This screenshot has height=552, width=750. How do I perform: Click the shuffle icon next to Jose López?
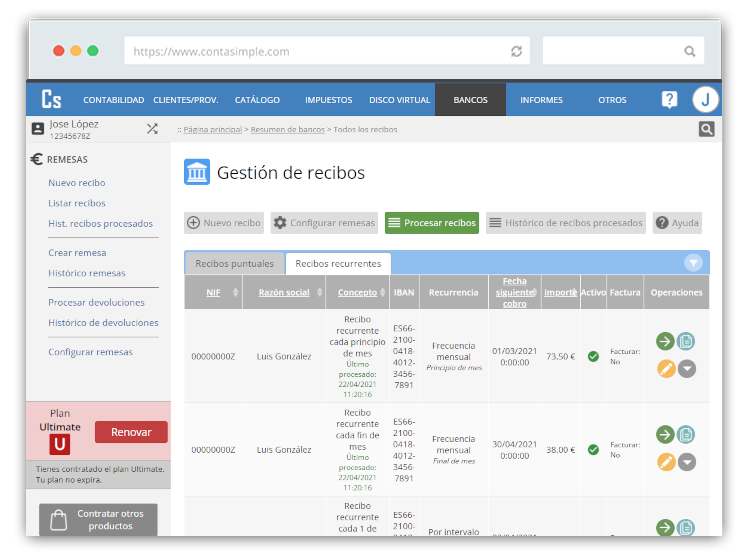click(152, 129)
